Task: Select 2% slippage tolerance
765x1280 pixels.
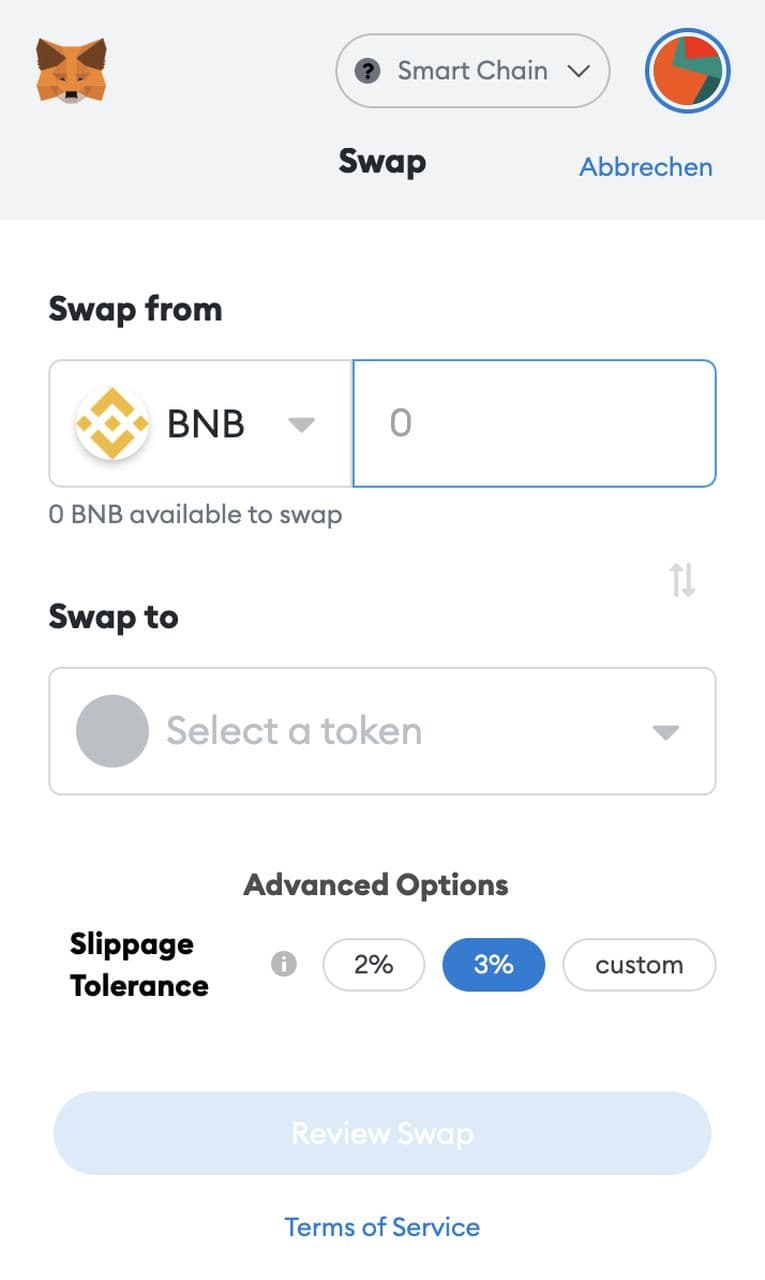Action: (x=373, y=965)
